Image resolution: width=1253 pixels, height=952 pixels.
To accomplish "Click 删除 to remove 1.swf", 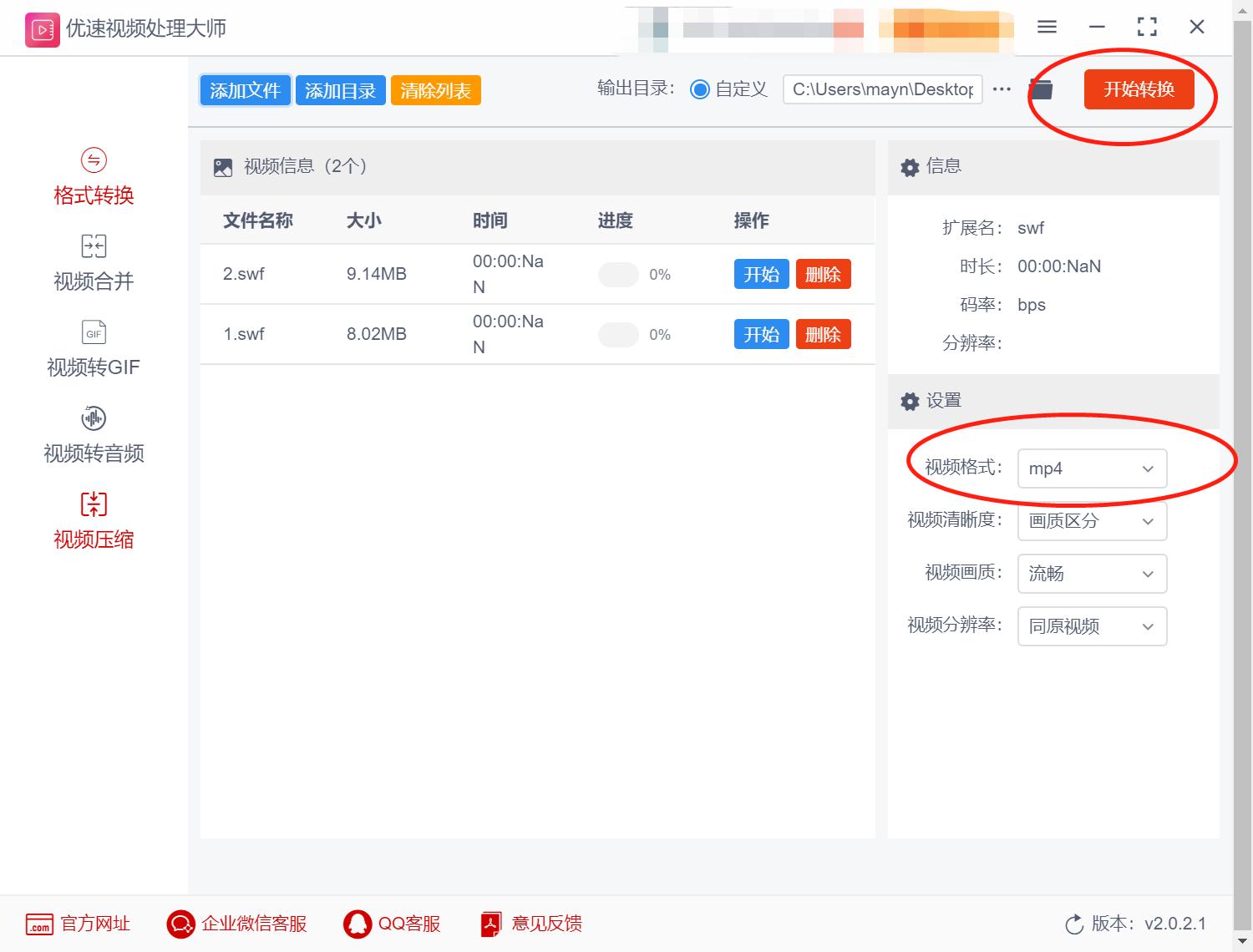I will coord(823,334).
